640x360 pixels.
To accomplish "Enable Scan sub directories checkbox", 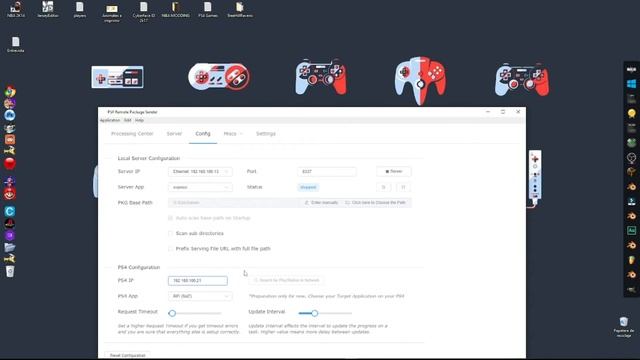I will [171, 233].
